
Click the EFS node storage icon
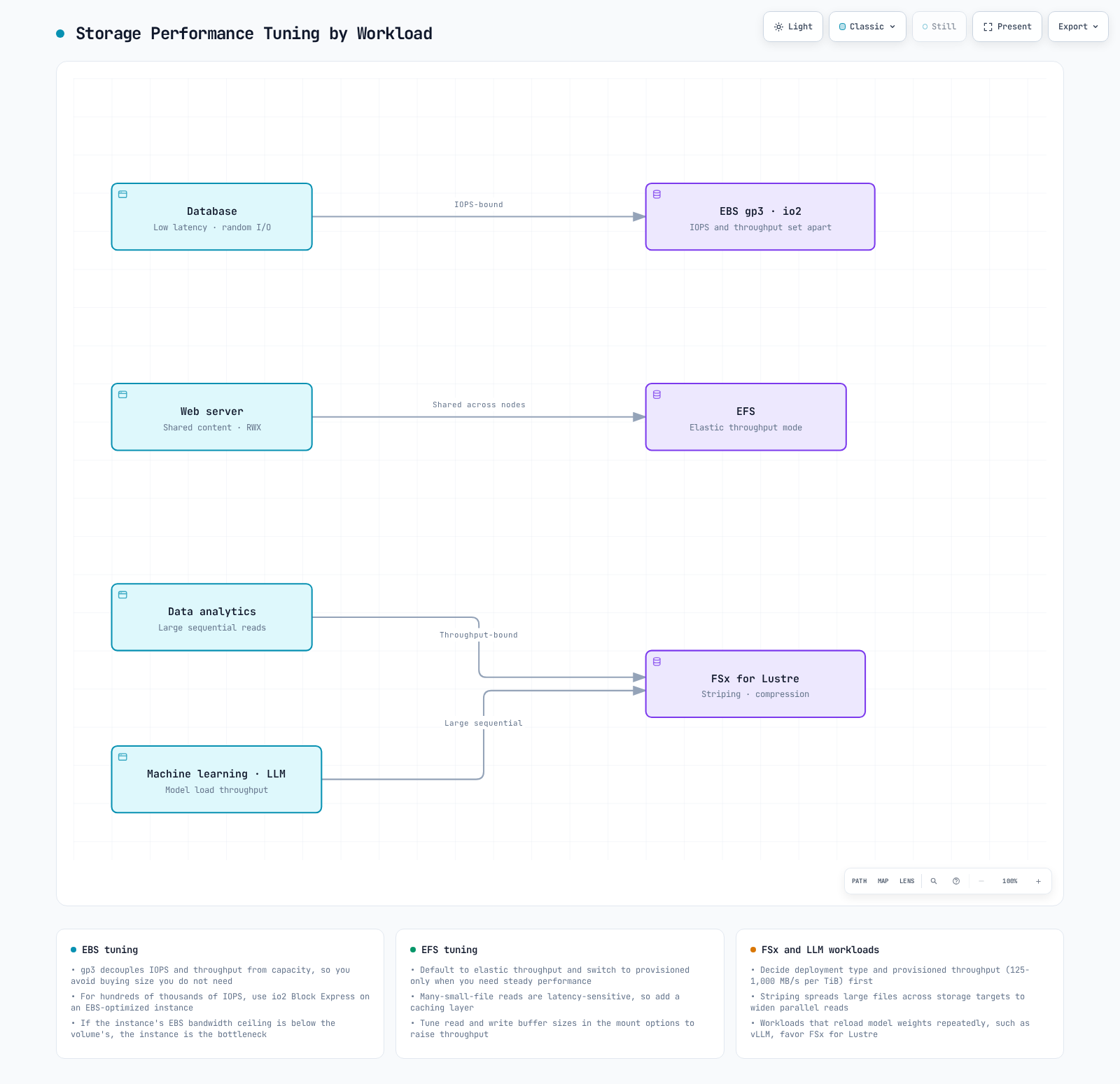point(657,395)
